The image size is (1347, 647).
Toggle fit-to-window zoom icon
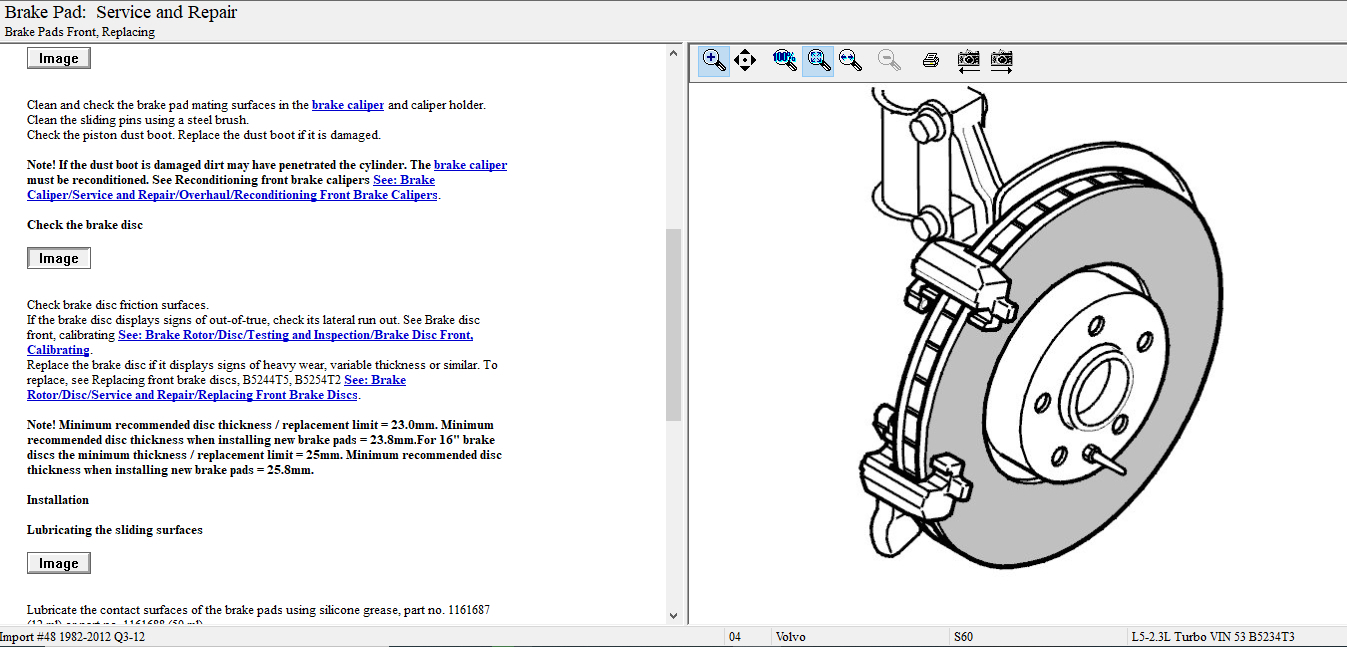tap(818, 60)
